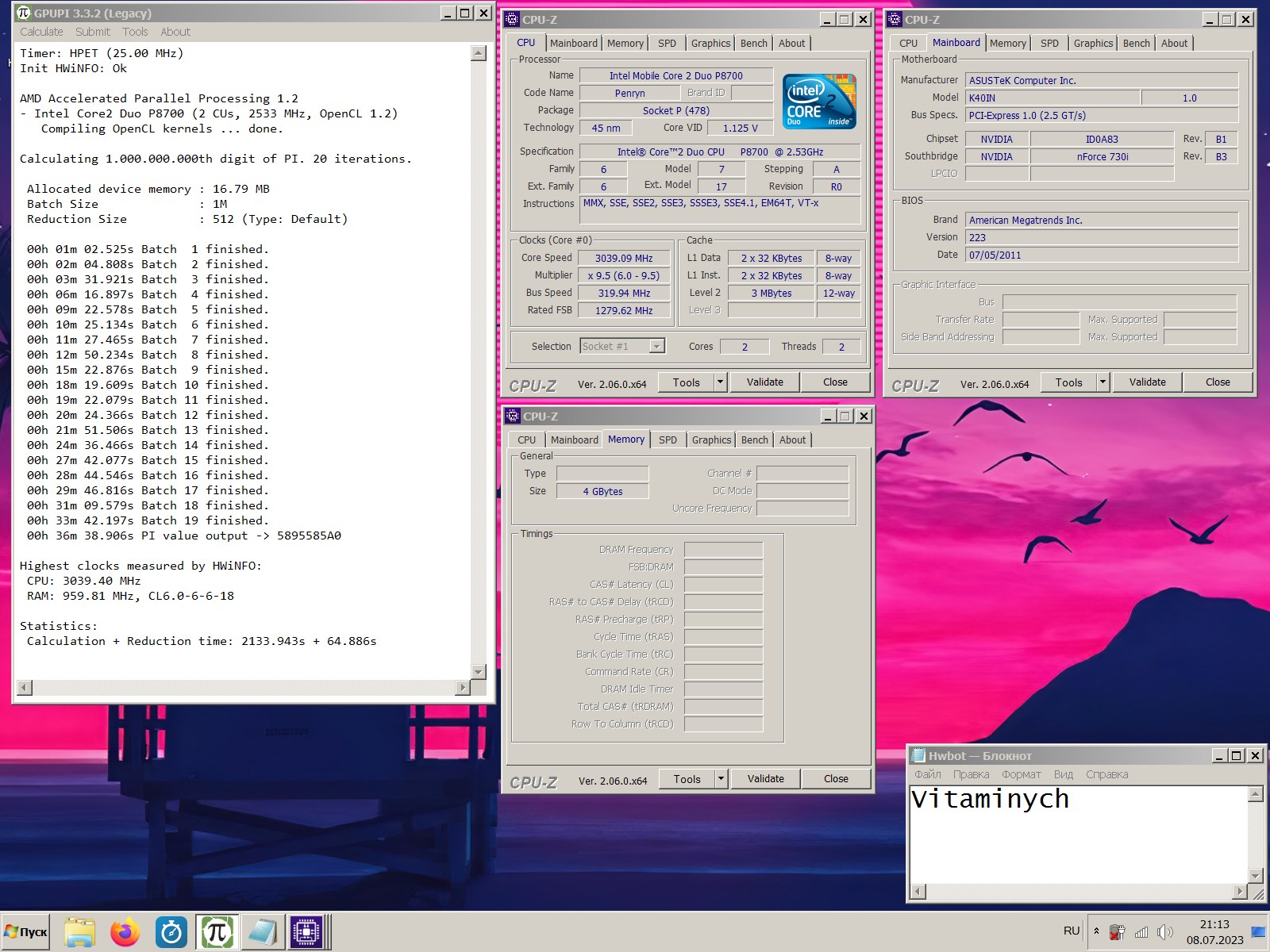Click GPUPI vertical scrollbar up arrow

[x=478, y=53]
